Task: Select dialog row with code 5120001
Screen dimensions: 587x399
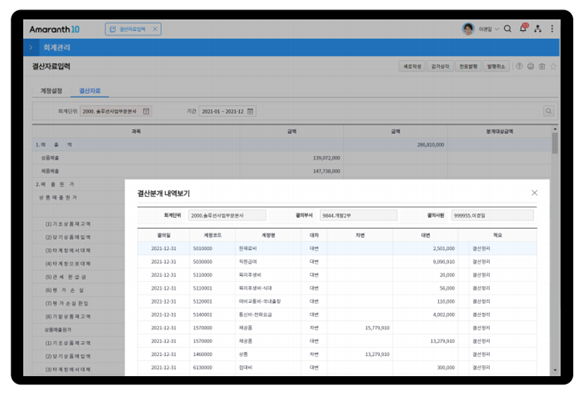Action: [337, 301]
